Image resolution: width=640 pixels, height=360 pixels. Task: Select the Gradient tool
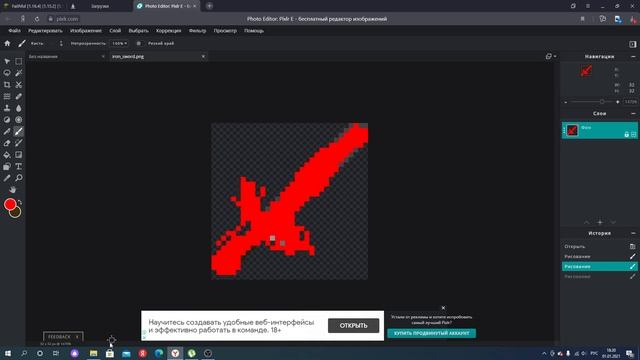[x=19, y=155]
